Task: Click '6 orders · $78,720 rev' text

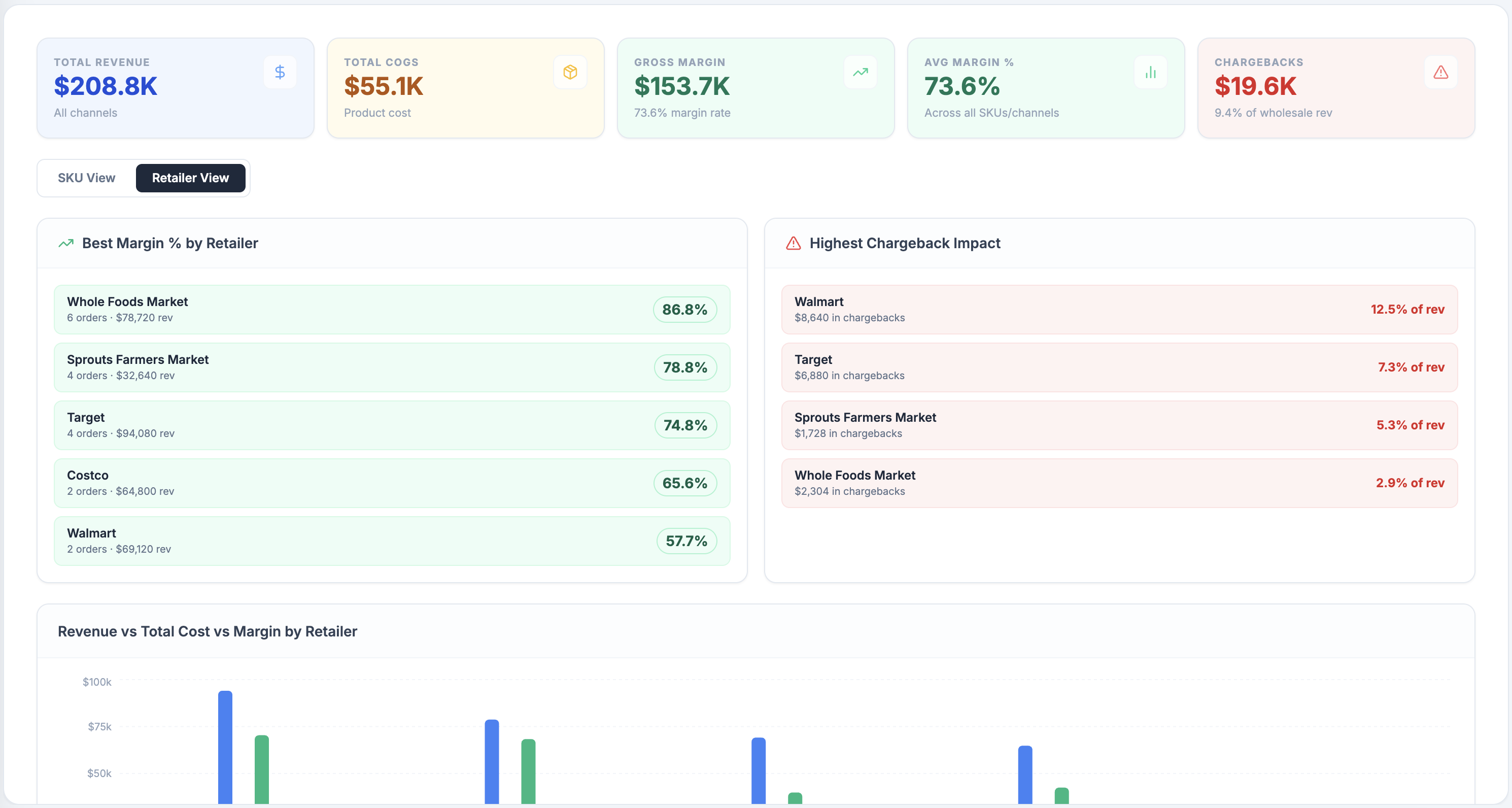Action: pos(120,318)
